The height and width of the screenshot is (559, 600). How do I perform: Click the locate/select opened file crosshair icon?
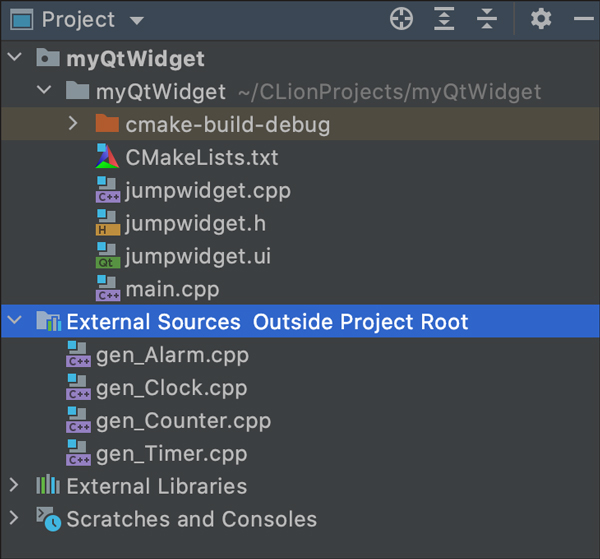tap(401, 19)
